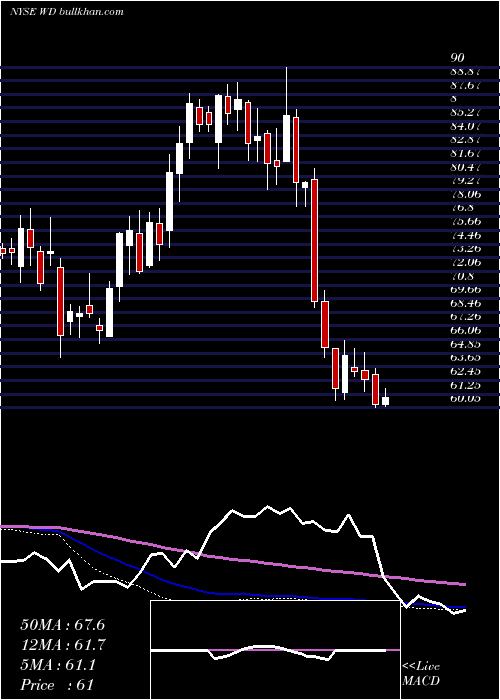Click the Price : 61 label
The height and width of the screenshot is (700, 500).
(57, 685)
